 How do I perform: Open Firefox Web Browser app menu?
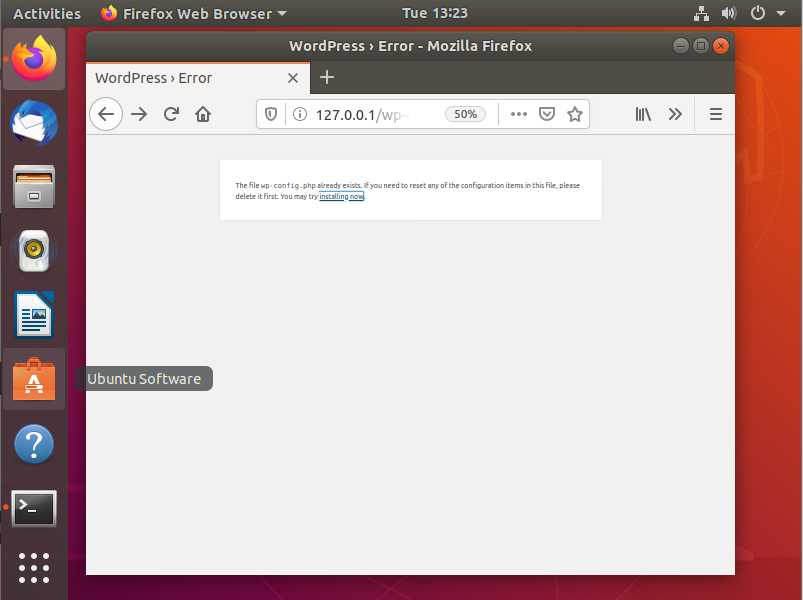[194, 13]
